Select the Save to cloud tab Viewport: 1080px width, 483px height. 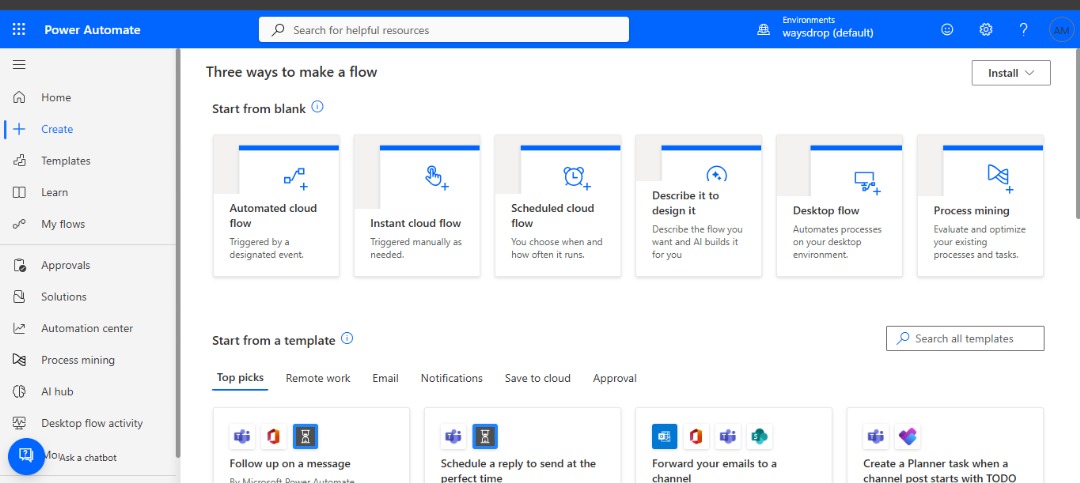click(537, 378)
